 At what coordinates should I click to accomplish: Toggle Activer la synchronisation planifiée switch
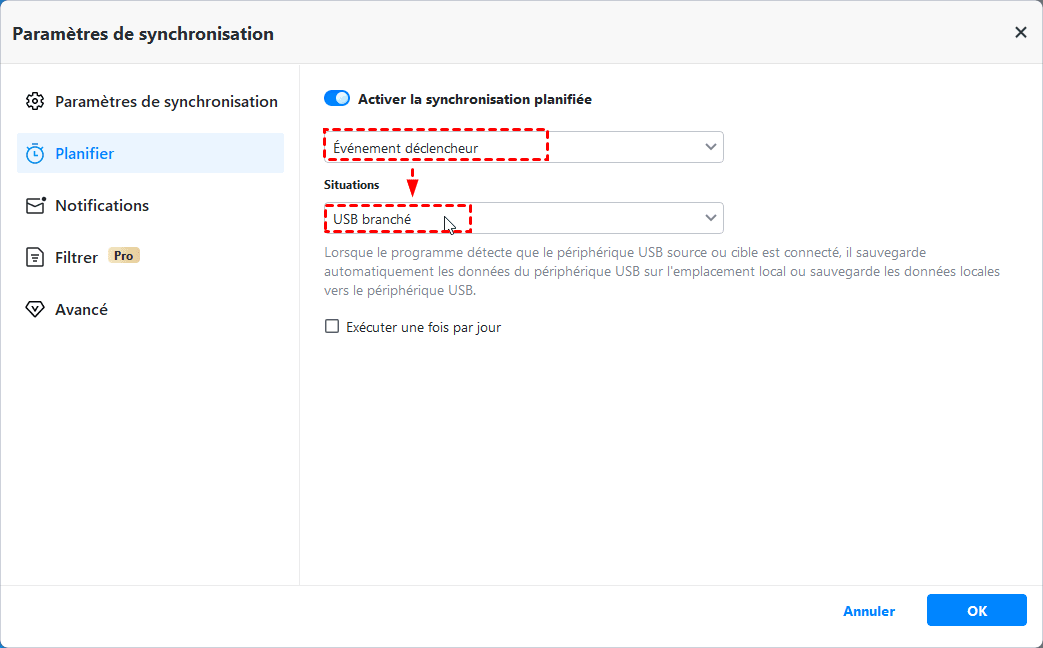click(337, 99)
